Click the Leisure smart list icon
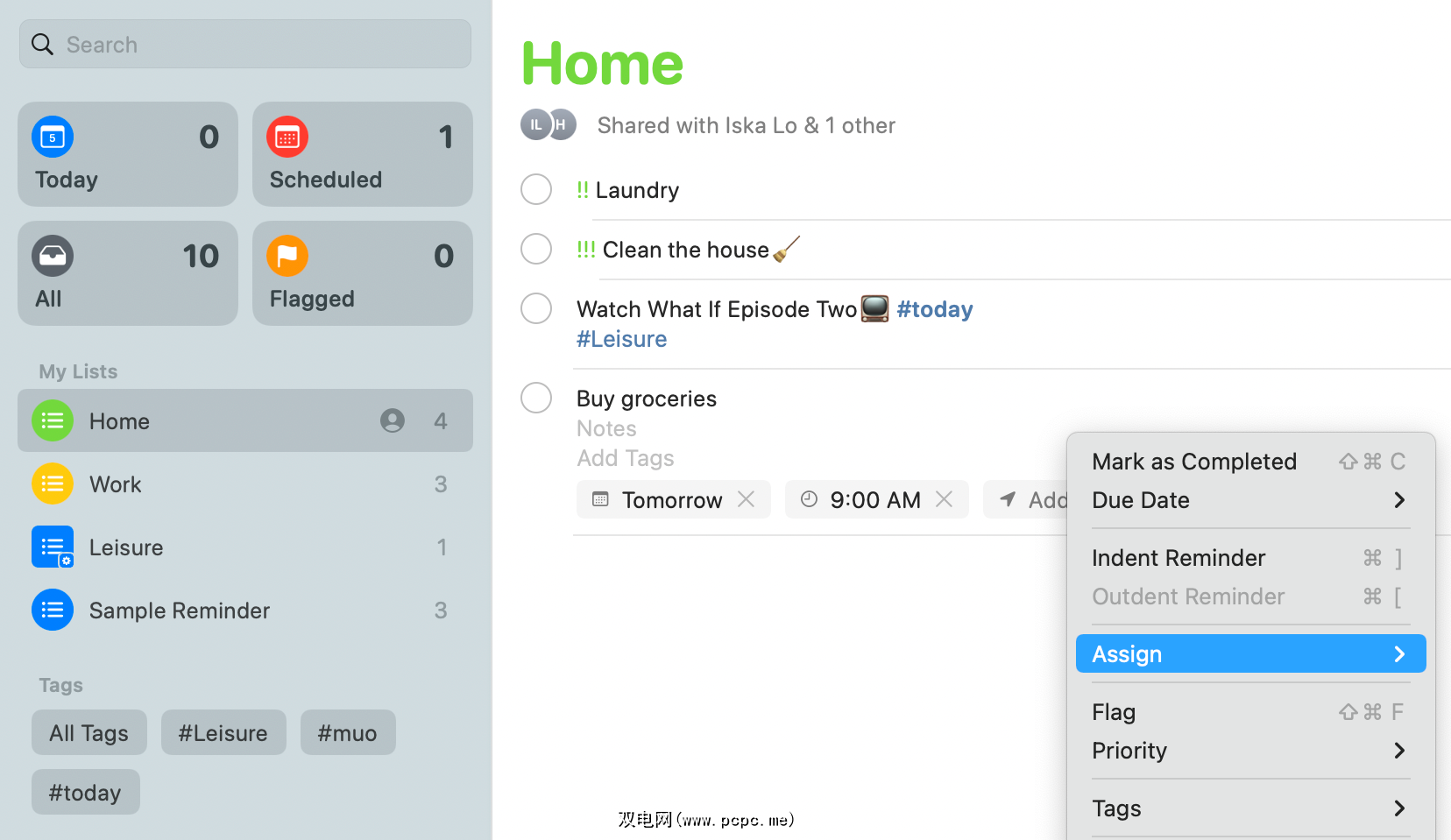This screenshot has height=840, width=1451. (53, 547)
